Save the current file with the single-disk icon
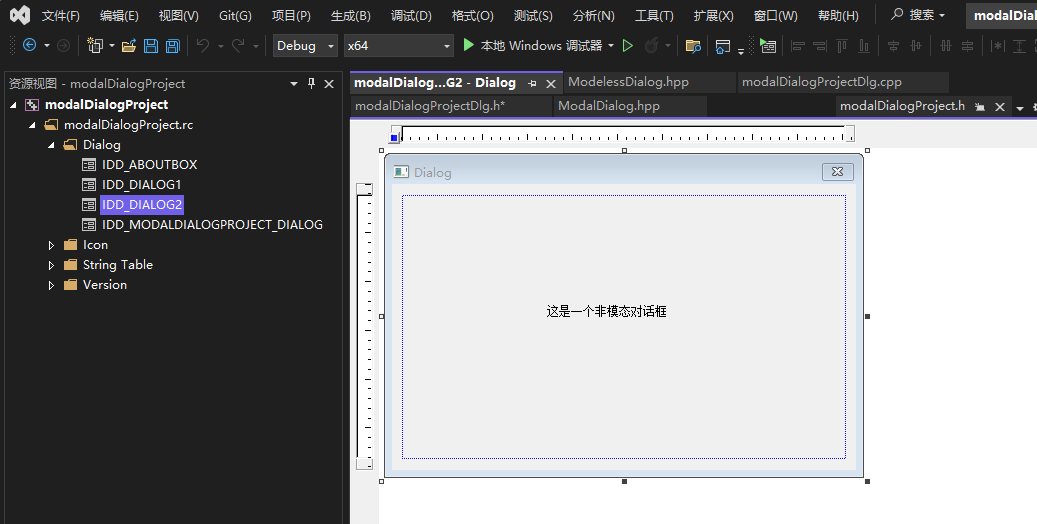 point(151,46)
